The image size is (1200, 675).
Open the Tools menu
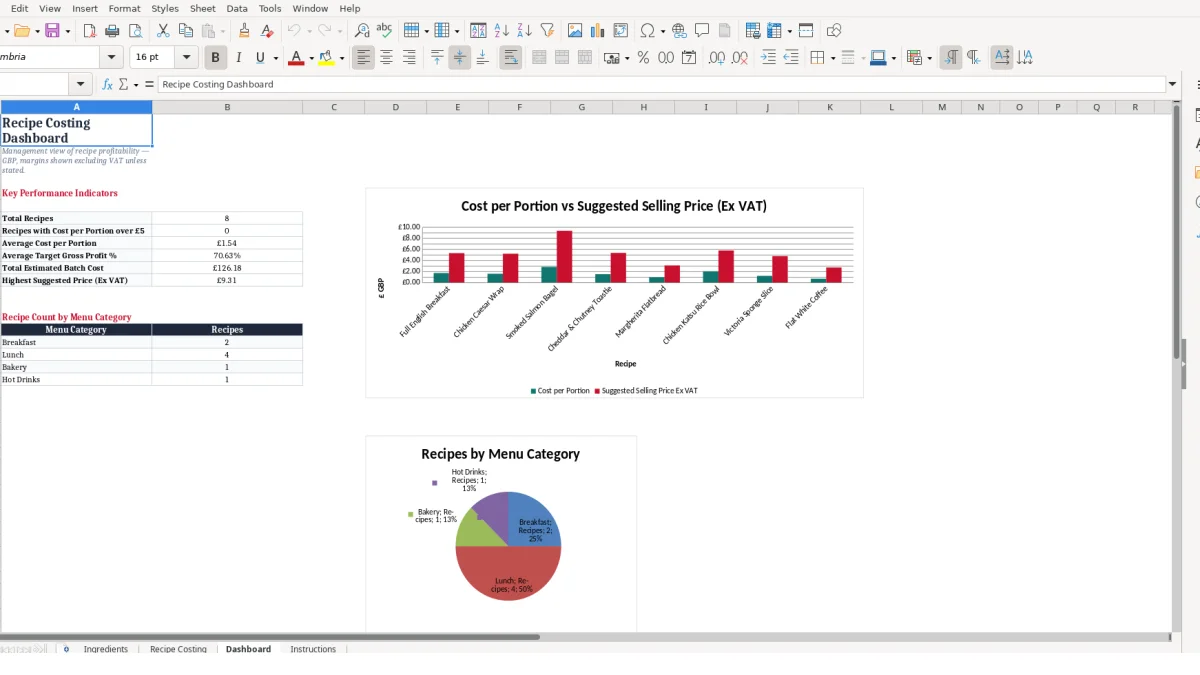pyautogui.click(x=270, y=8)
